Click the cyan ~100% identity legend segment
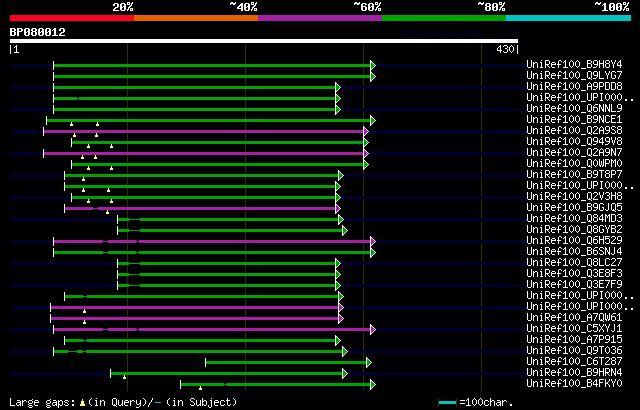The width and height of the screenshot is (640, 410). tap(568, 18)
